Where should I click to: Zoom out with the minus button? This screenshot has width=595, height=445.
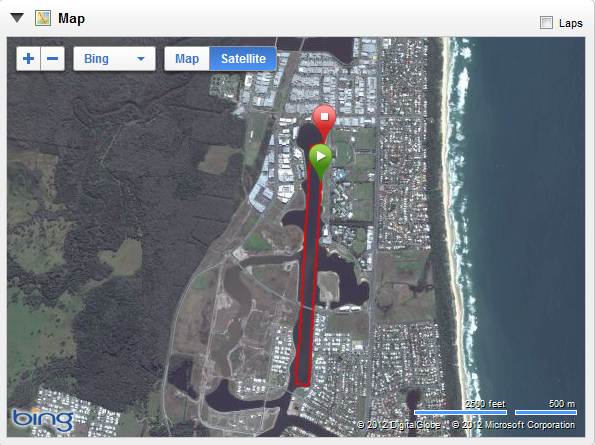coord(52,59)
